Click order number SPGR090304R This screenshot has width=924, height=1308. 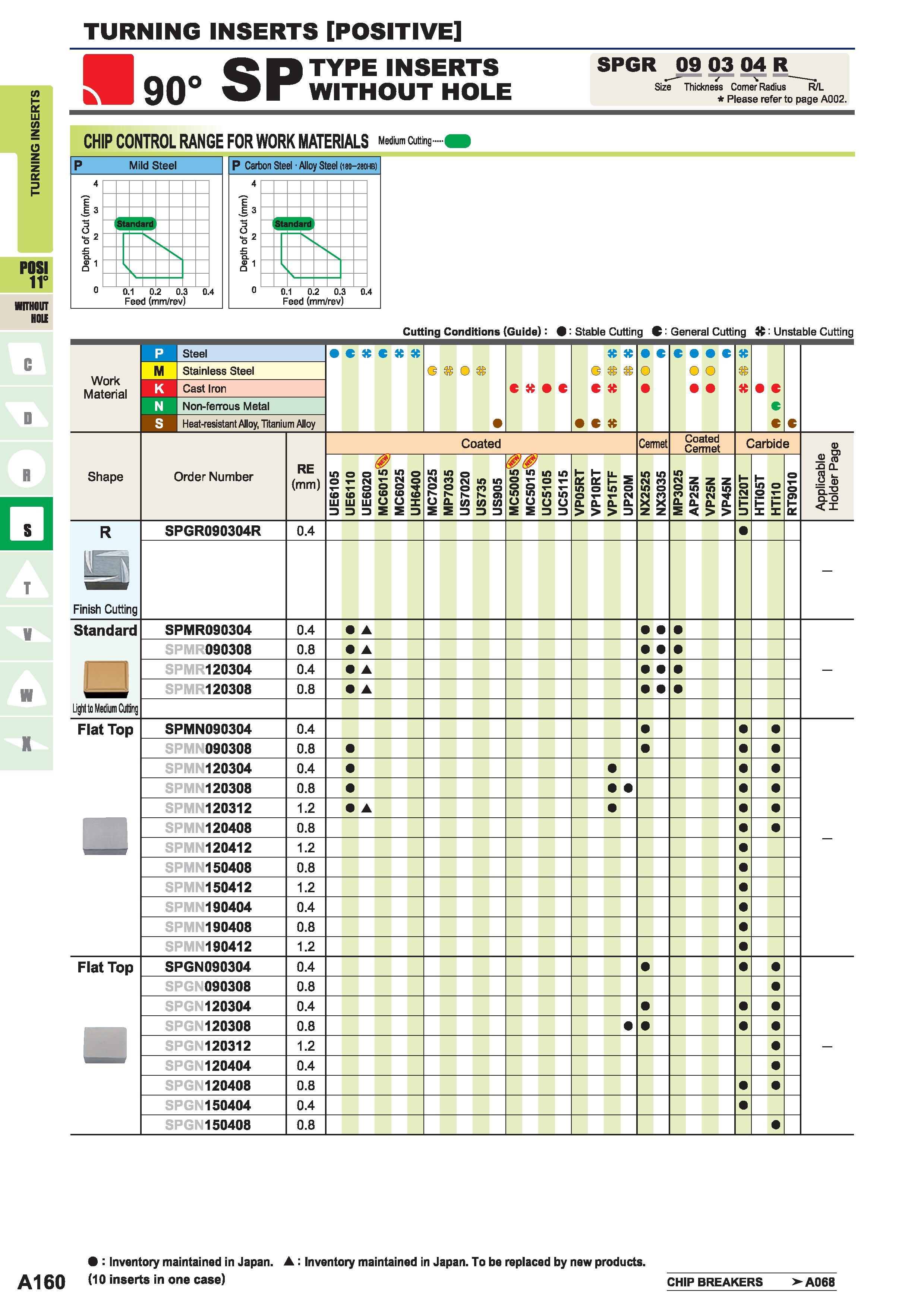point(213,531)
